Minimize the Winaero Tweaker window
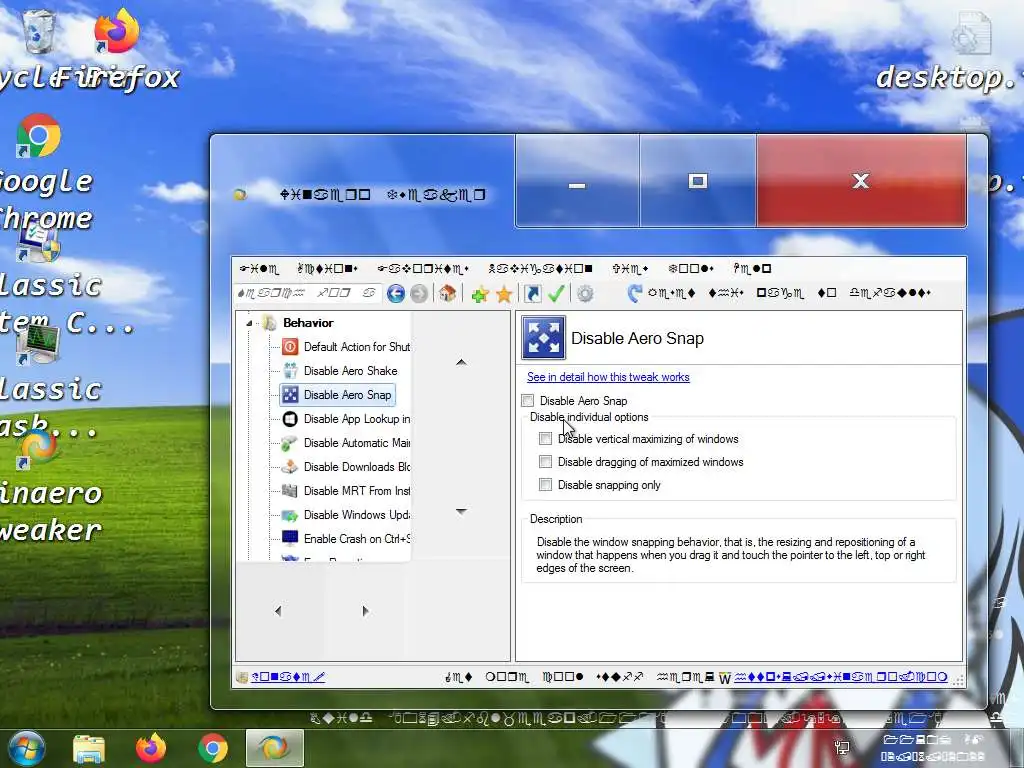The width and height of the screenshot is (1024, 768). 577,181
